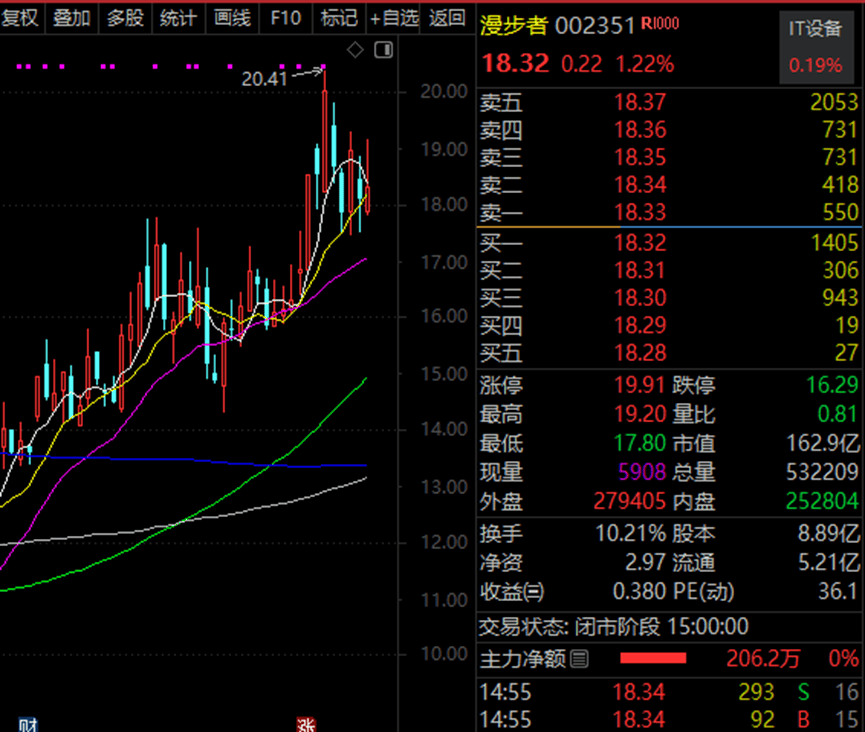Click the 主力净额 amount 206.2万
The image size is (865, 732).
pos(763,658)
